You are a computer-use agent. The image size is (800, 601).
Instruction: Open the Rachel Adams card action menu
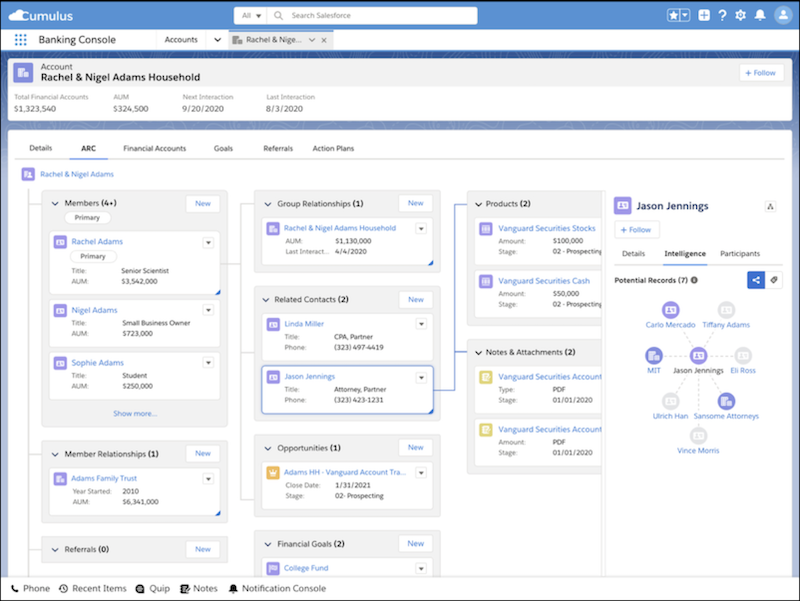click(x=208, y=242)
